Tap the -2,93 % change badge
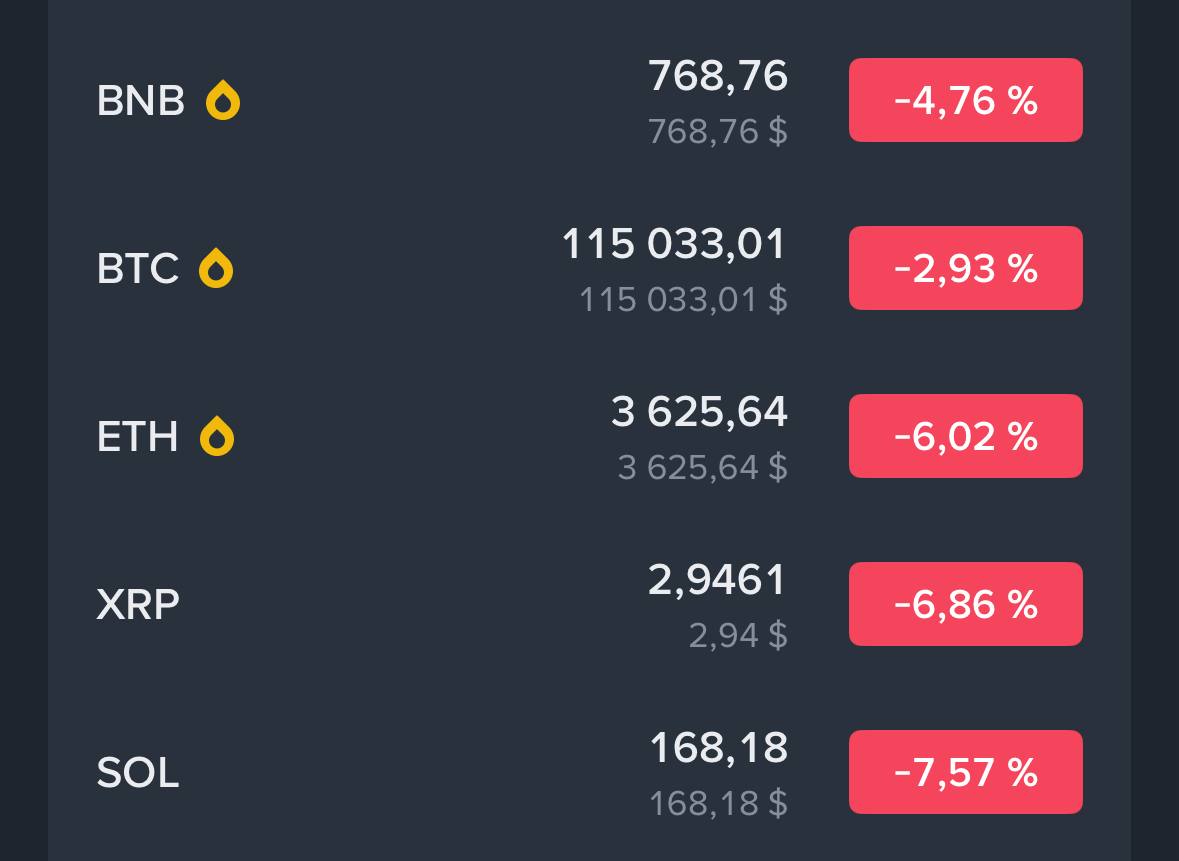Image resolution: width=1179 pixels, height=861 pixels. pyautogui.click(x=965, y=268)
